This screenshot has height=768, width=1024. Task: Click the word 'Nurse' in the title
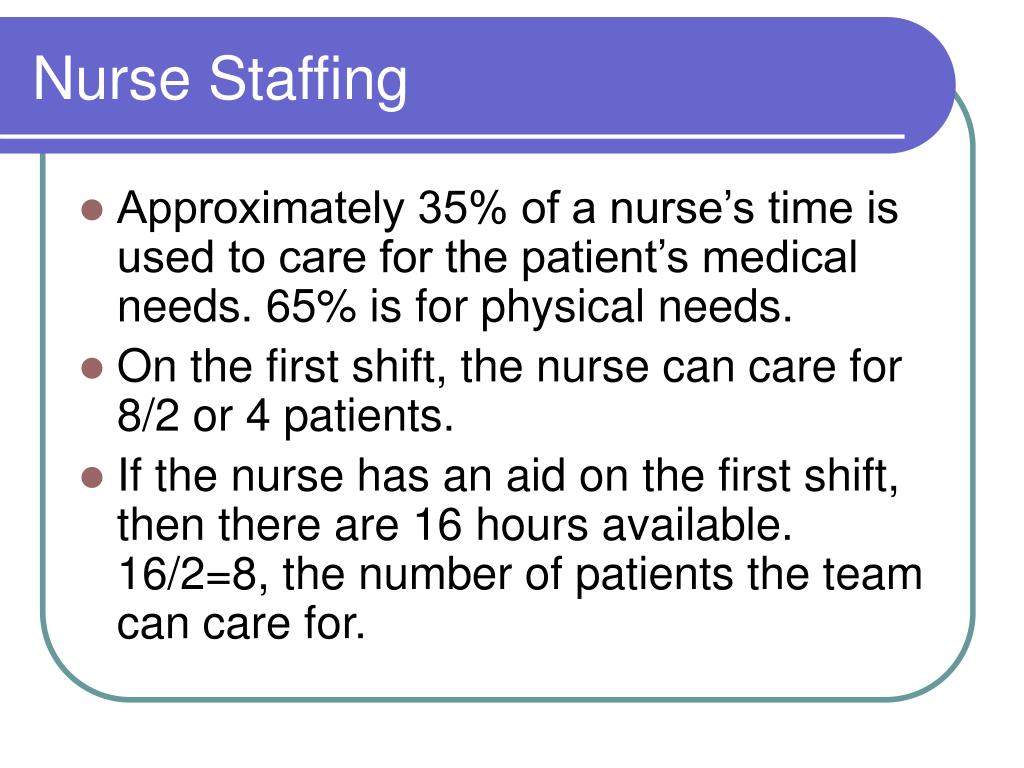(111, 80)
